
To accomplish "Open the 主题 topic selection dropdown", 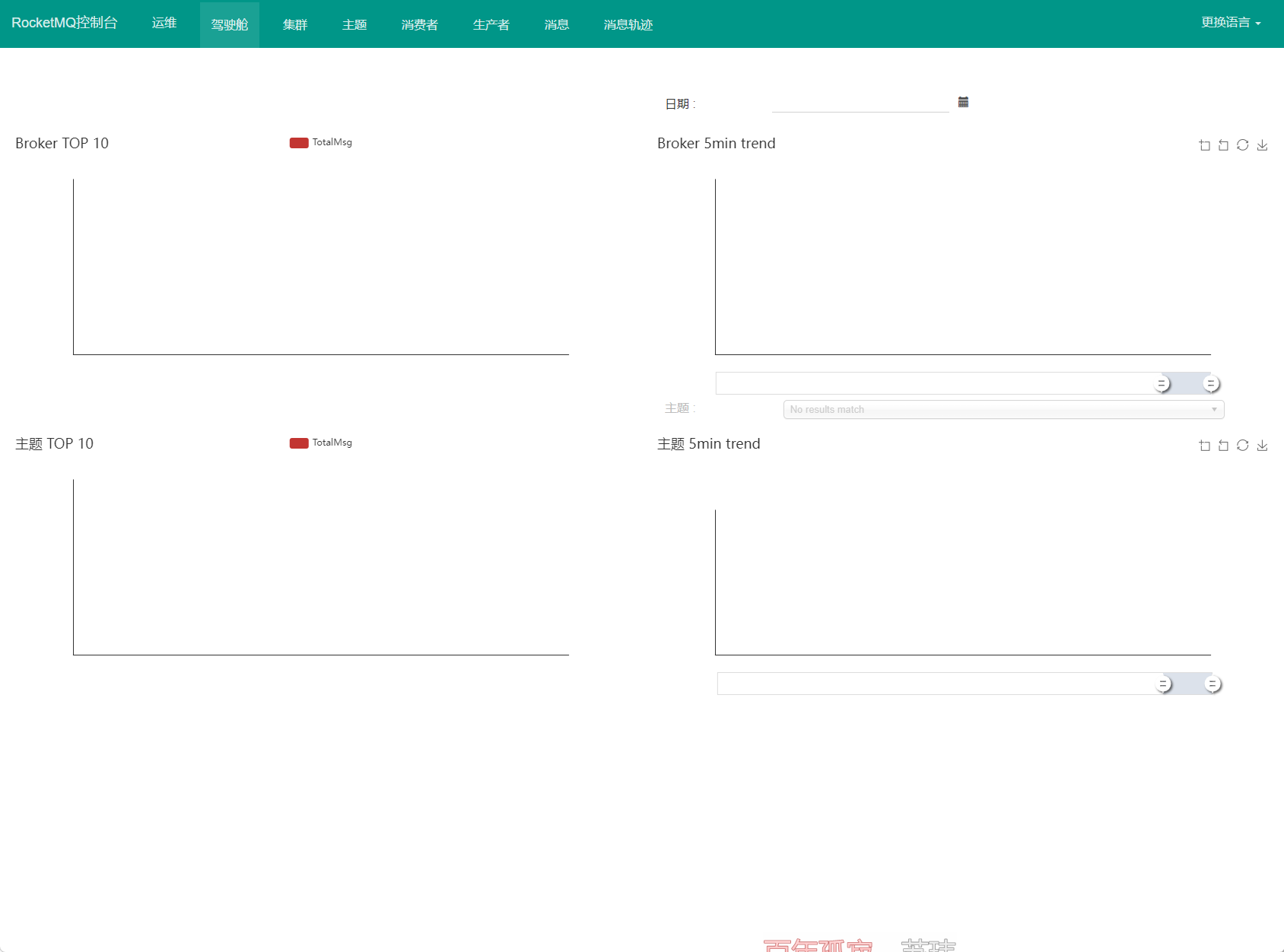I will tap(1003, 409).
